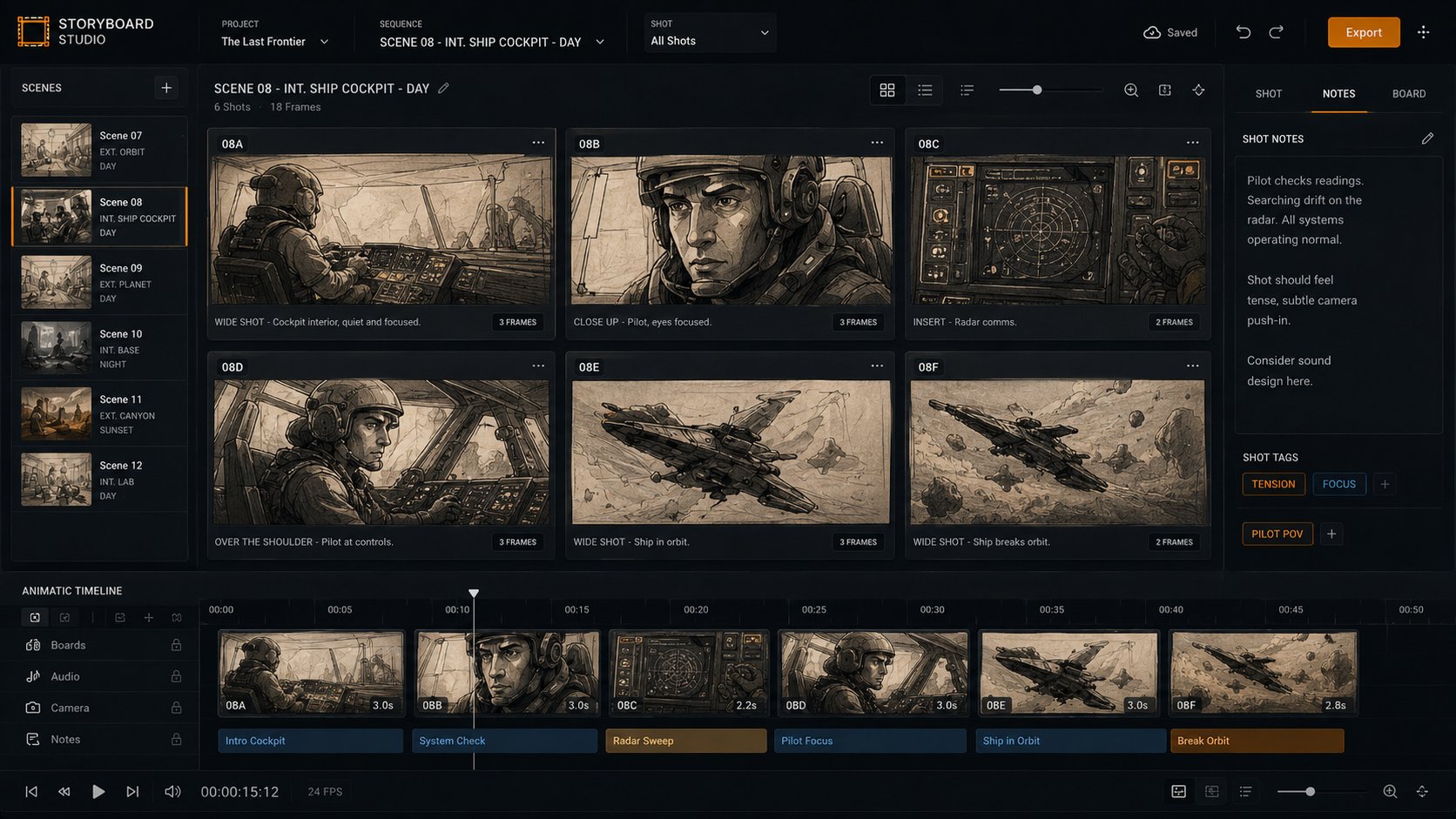Open the more options menu for shot 08D
Screen dimensions: 1456x819
(x=538, y=366)
